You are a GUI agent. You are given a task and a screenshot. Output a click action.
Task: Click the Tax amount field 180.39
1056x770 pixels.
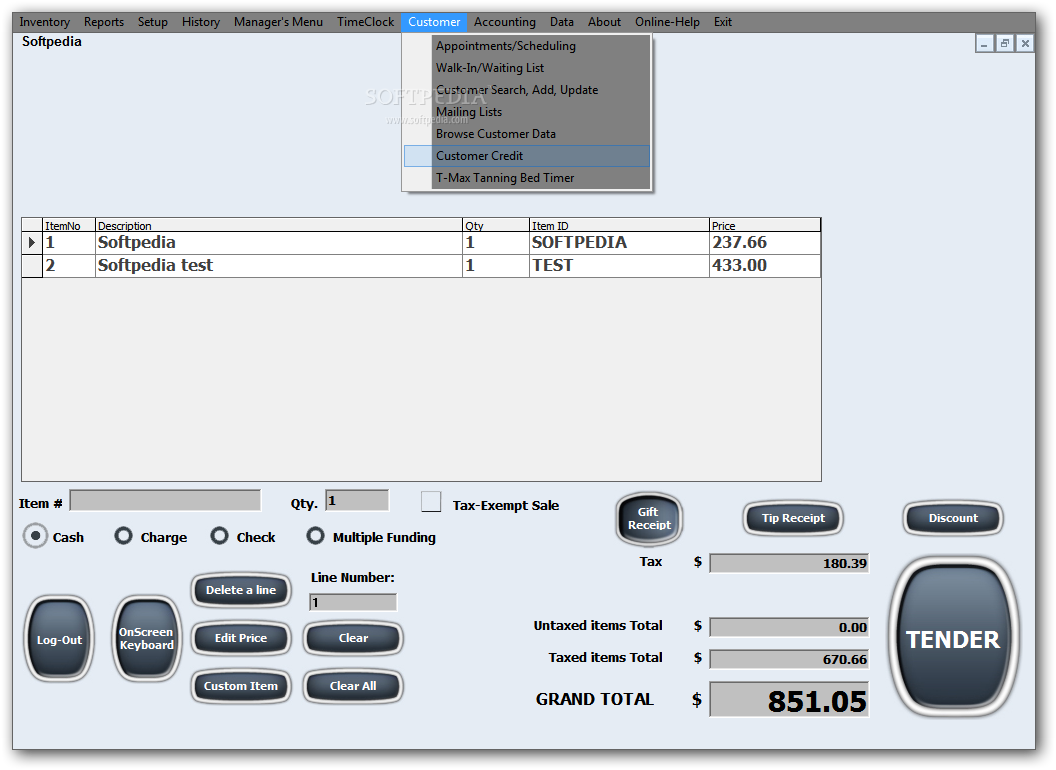(x=789, y=563)
